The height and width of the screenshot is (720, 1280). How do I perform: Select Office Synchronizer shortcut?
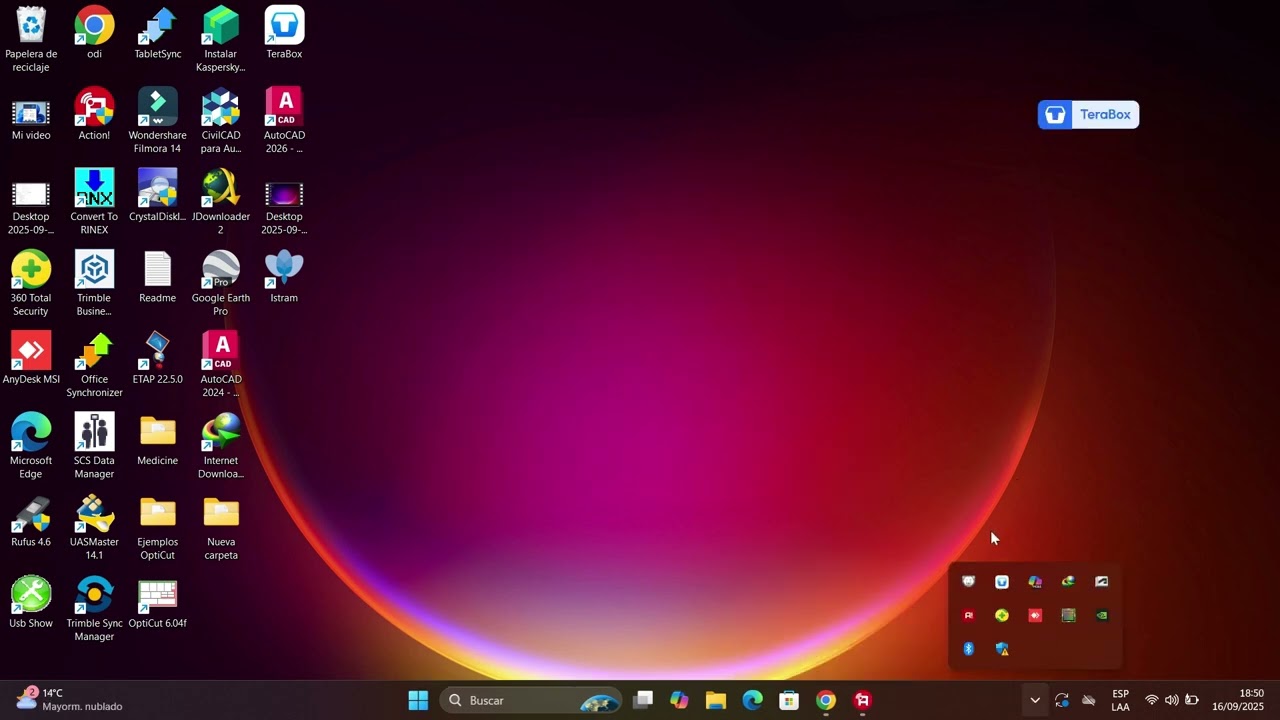pos(94,365)
